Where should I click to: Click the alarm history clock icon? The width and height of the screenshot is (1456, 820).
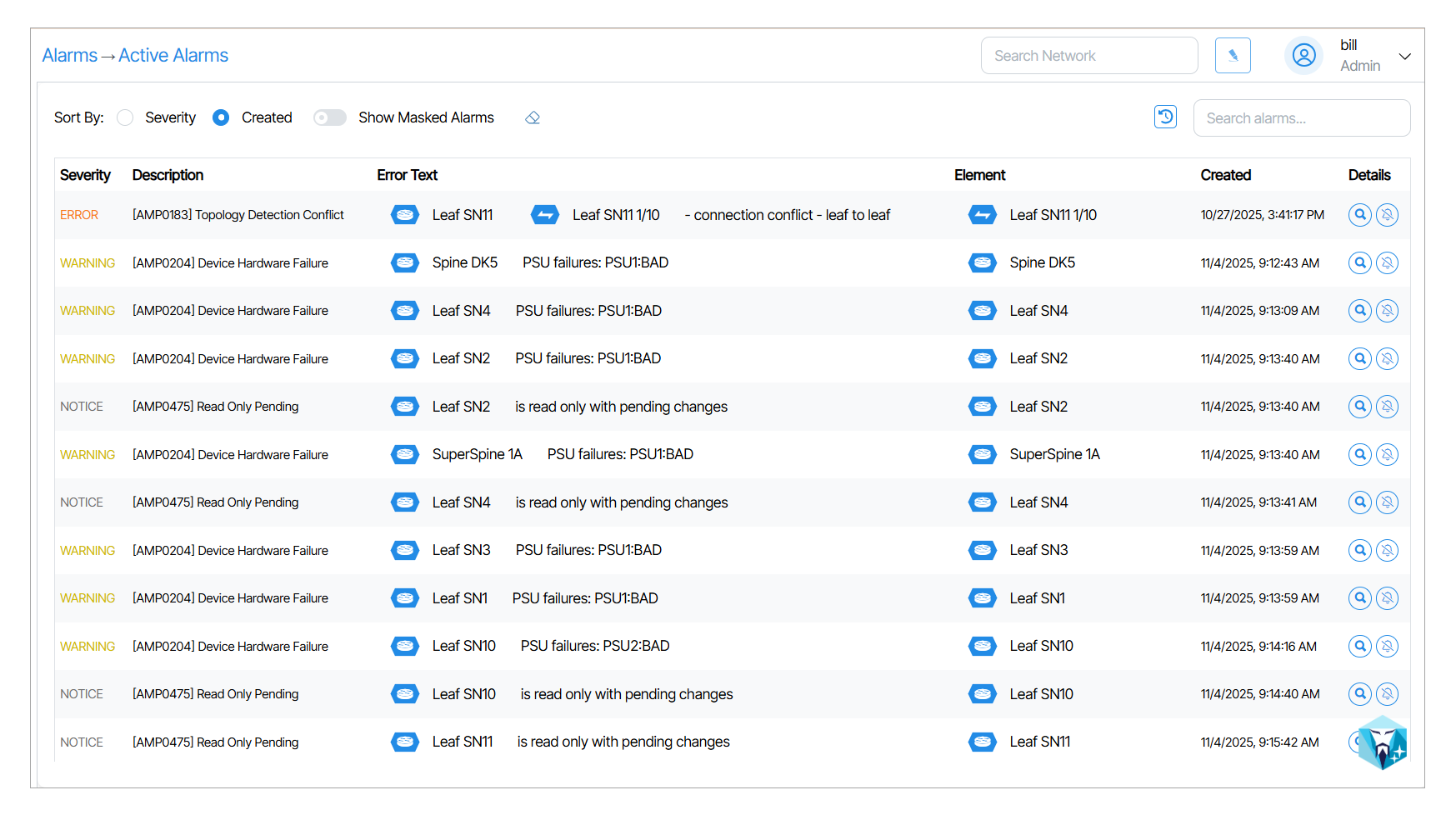[1165, 117]
